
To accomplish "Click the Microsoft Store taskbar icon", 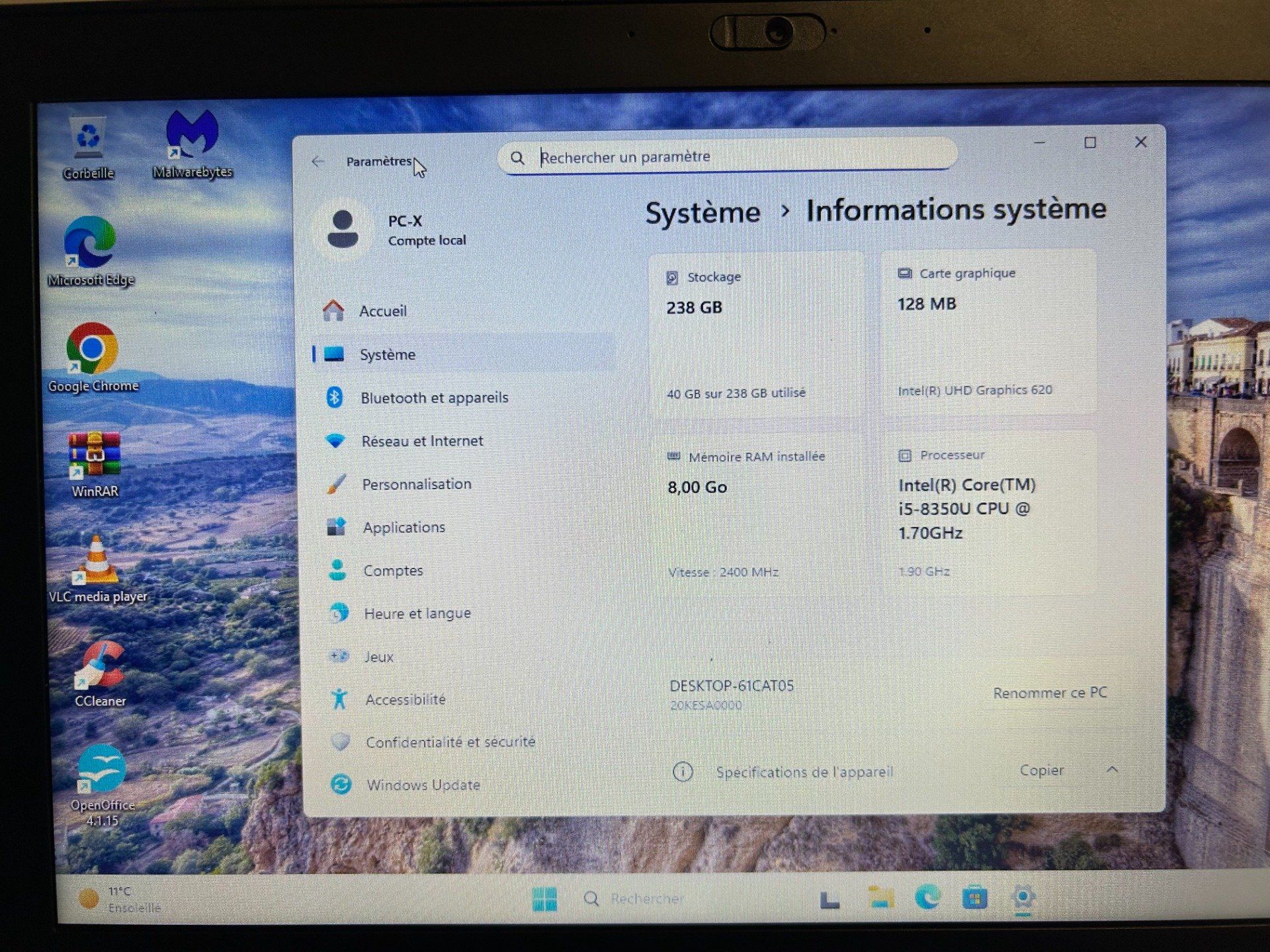I will [x=974, y=898].
